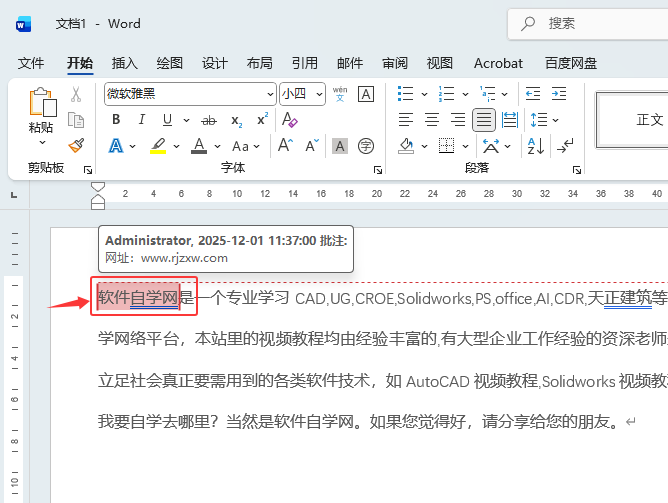Apply paragraph shading paint bucket
This screenshot has width=668, height=503.
[x=406, y=146]
